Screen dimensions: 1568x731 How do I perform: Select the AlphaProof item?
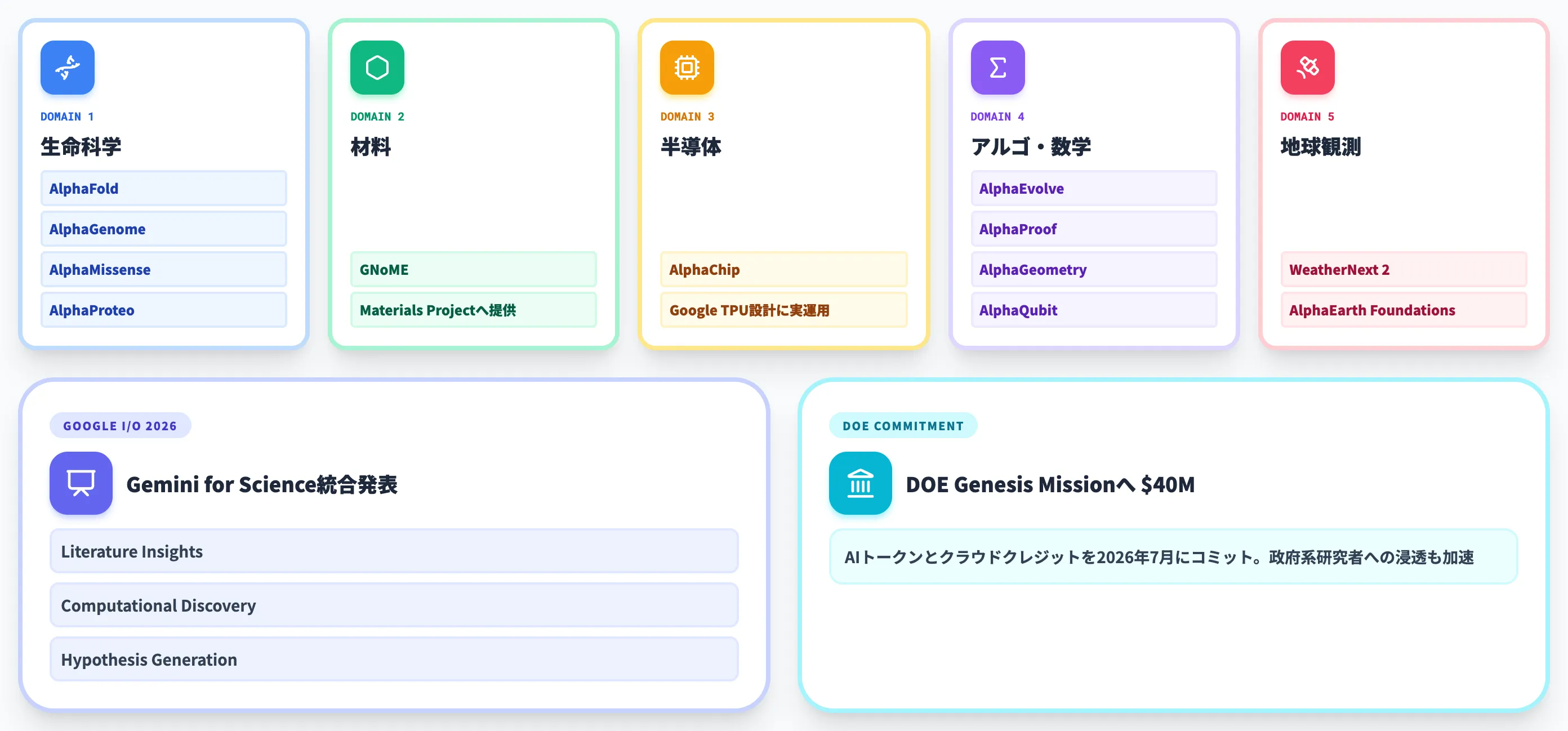coord(1094,229)
